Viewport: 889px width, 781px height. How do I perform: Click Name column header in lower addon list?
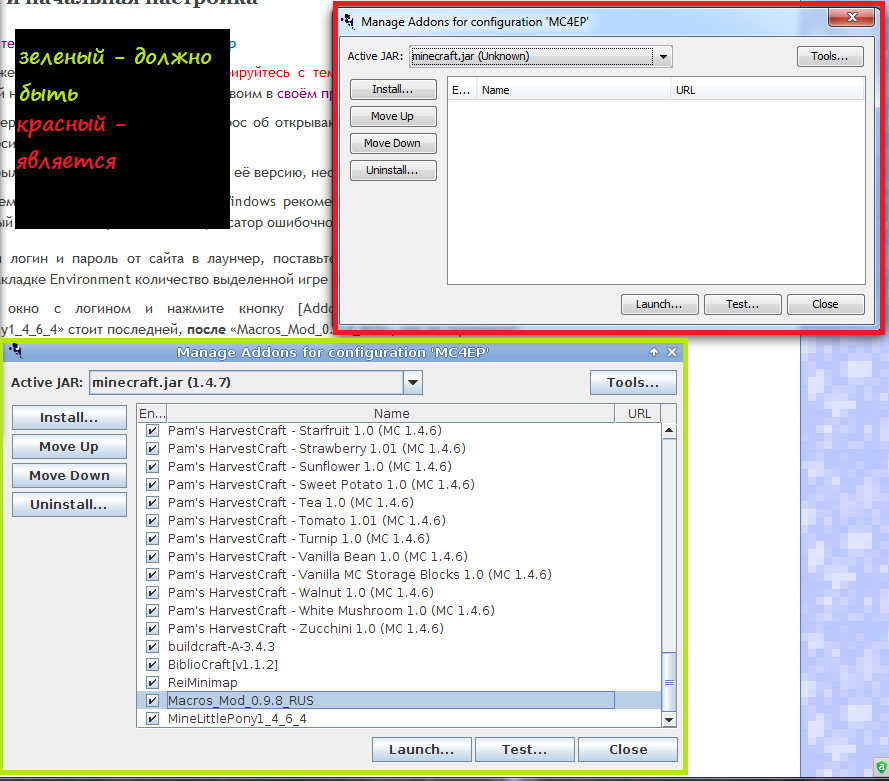[391, 414]
